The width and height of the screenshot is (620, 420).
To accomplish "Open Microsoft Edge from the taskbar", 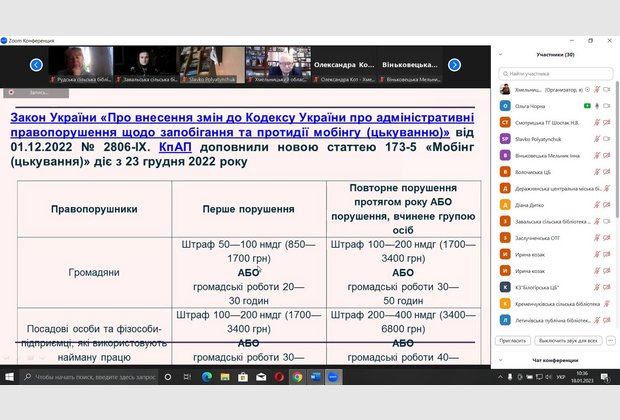I will click(x=206, y=377).
